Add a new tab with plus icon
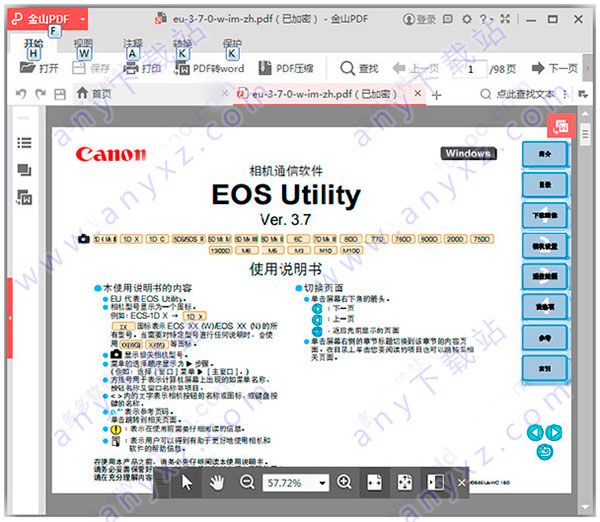 [x=437, y=95]
